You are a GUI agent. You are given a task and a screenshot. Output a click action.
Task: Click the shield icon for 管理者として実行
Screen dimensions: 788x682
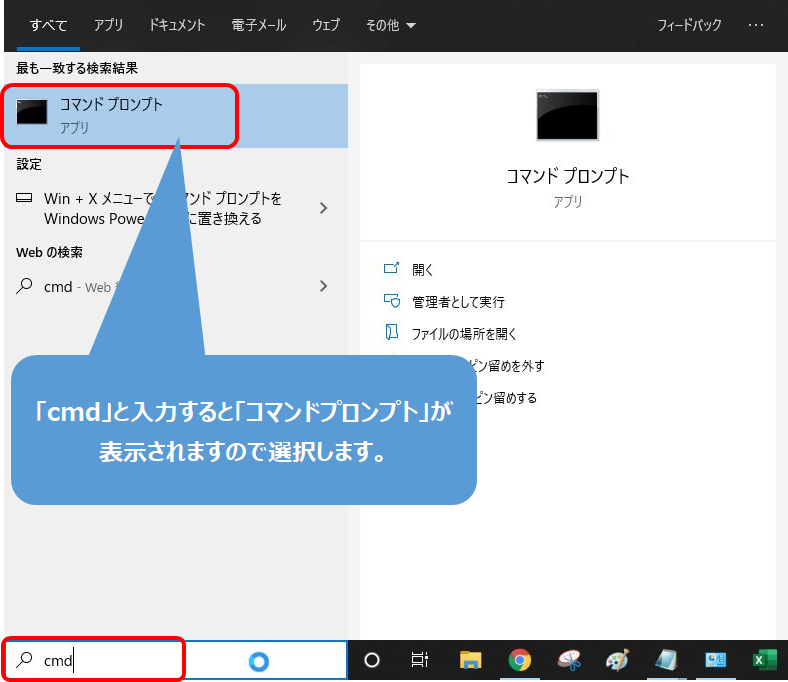click(391, 301)
